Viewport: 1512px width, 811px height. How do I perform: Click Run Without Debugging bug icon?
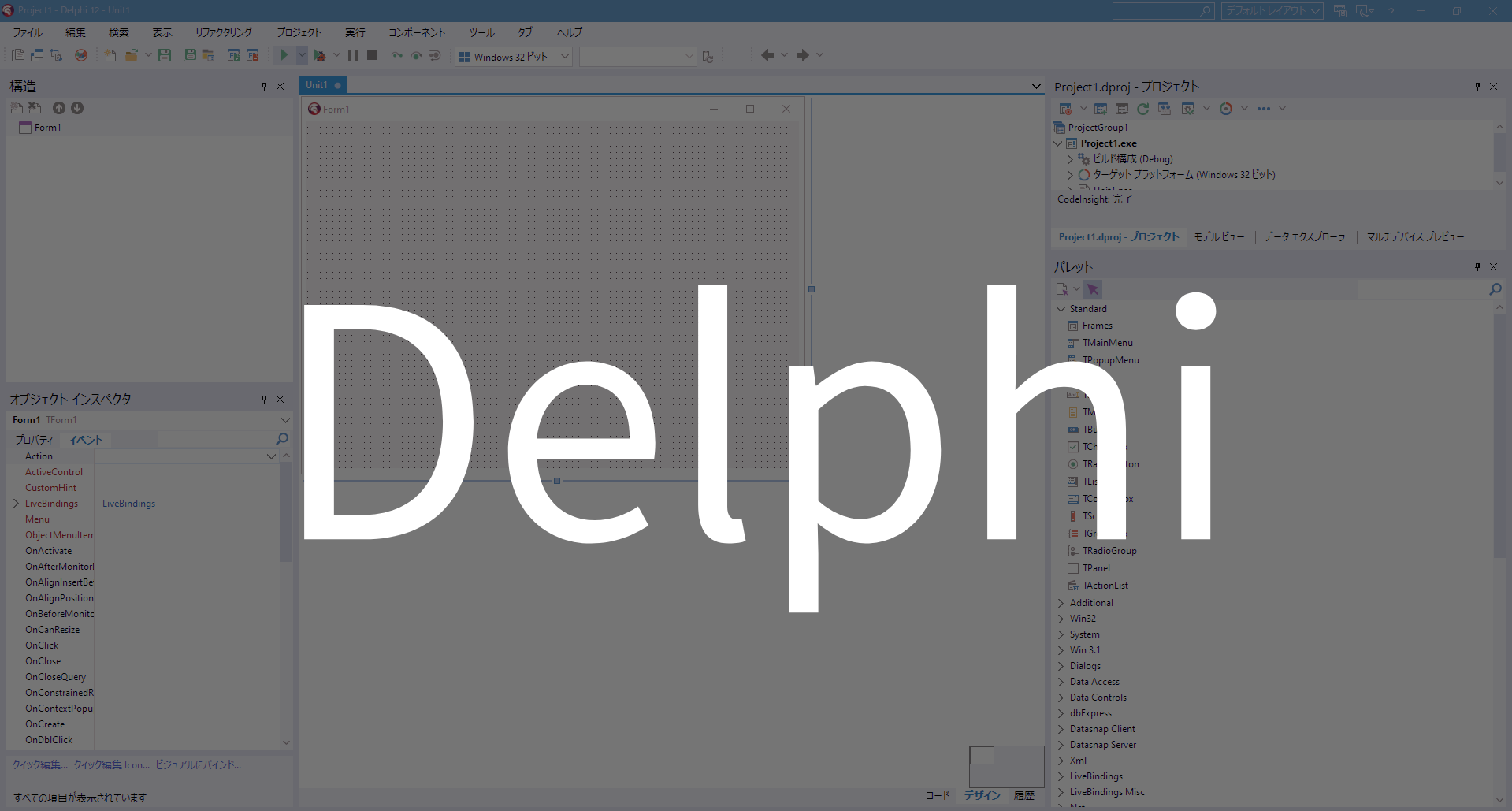(319, 55)
